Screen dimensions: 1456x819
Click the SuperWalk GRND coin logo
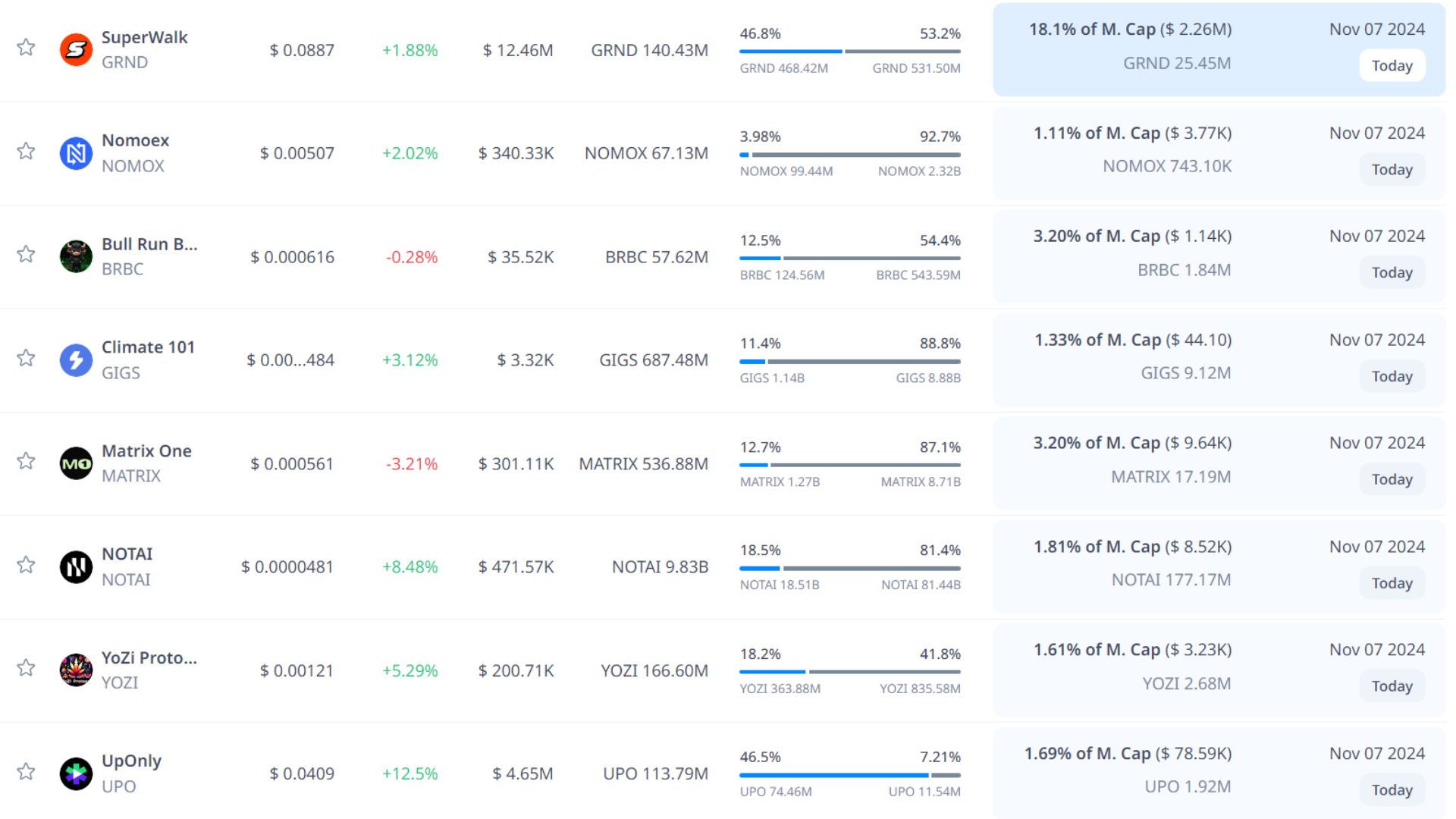click(x=76, y=50)
